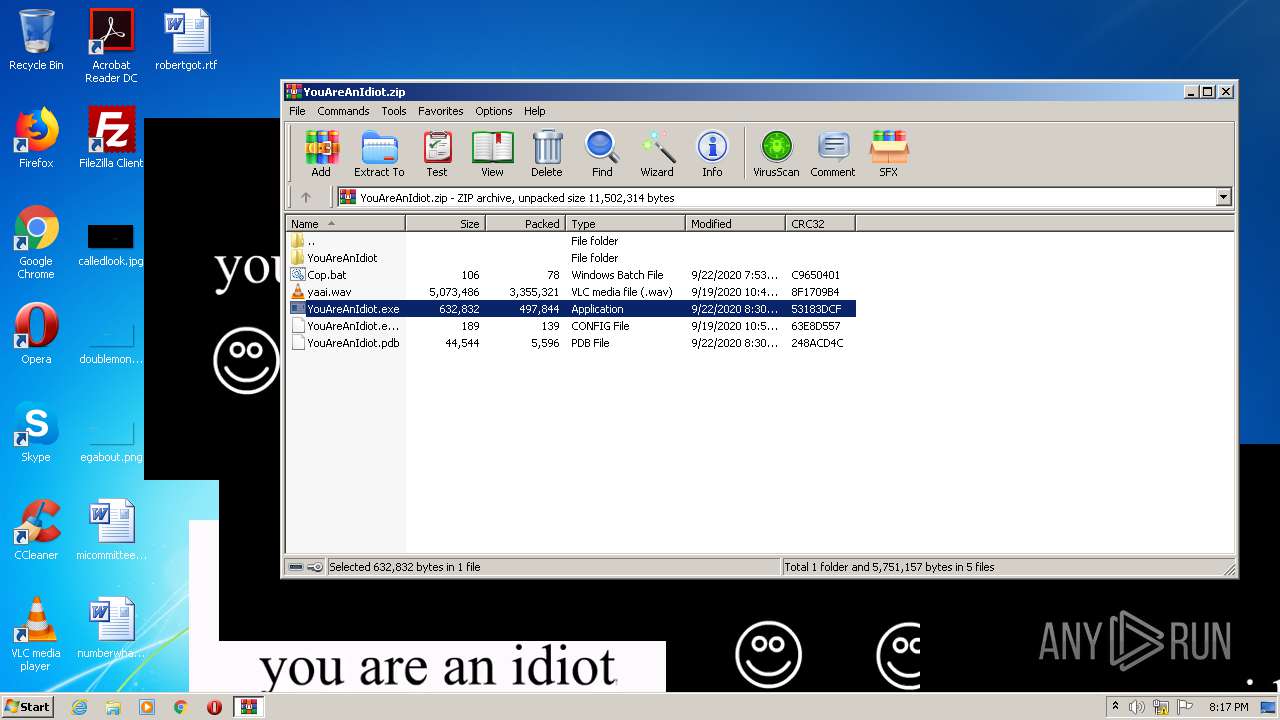Sort by Modified column header
This screenshot has width=1280, height=720.
pos(735,224)
